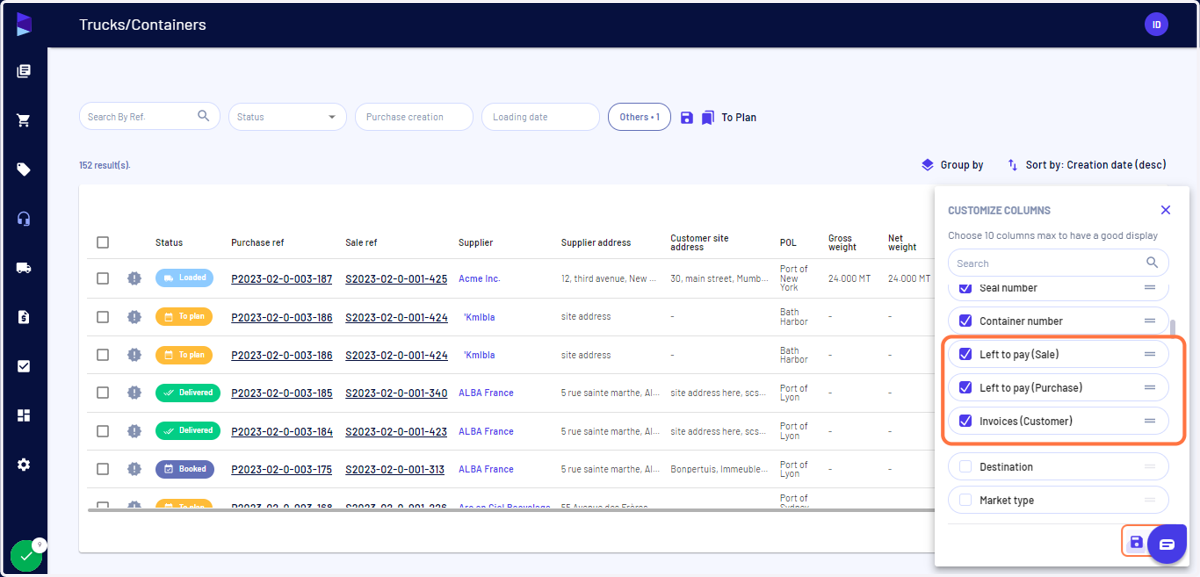Open the Purchase creation filter

[x=414, y=117]
